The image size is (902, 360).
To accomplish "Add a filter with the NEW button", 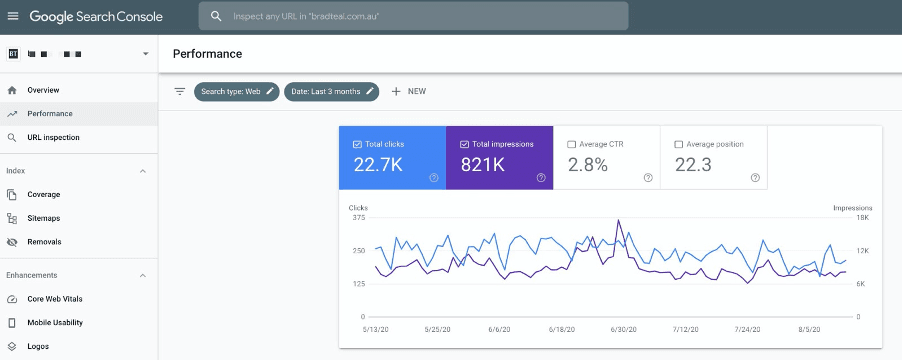I will [x=408, y=91].
